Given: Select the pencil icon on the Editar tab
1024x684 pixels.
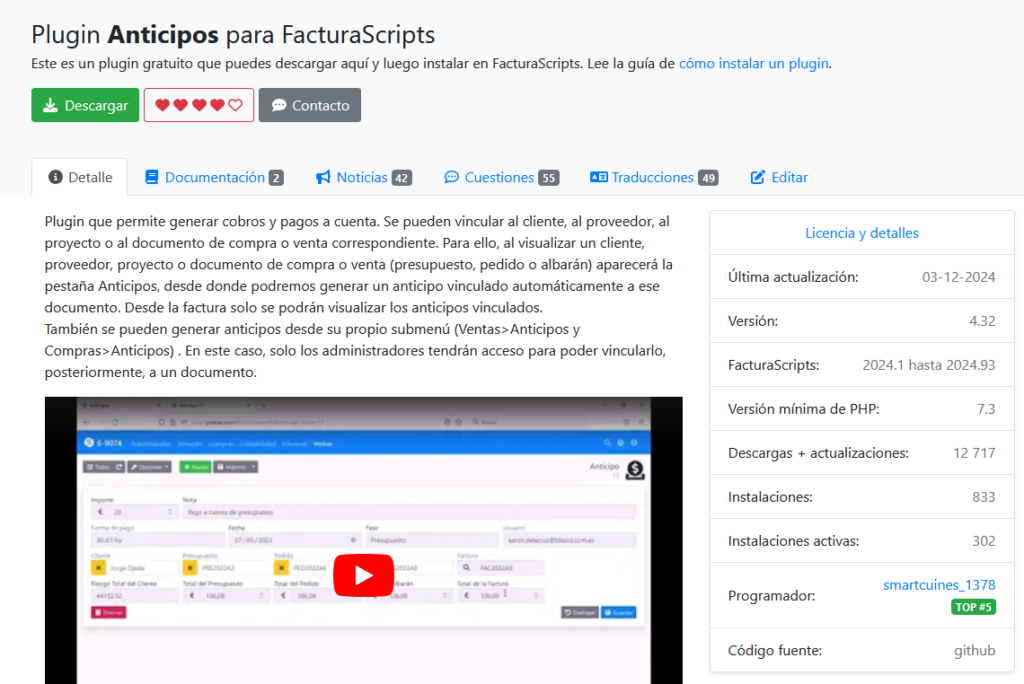Looking at the screenshot, I should 761,177.
